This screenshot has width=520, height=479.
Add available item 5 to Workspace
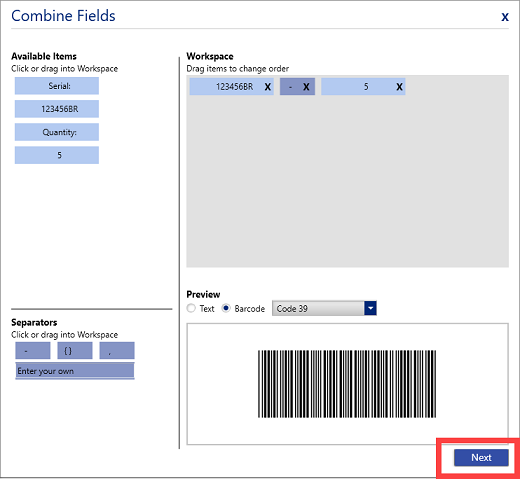click(x=57, y=155)
